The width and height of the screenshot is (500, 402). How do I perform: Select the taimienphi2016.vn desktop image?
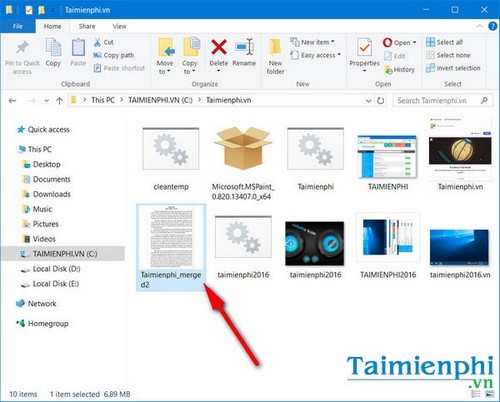pyautogui.click(x=460, y=253)
